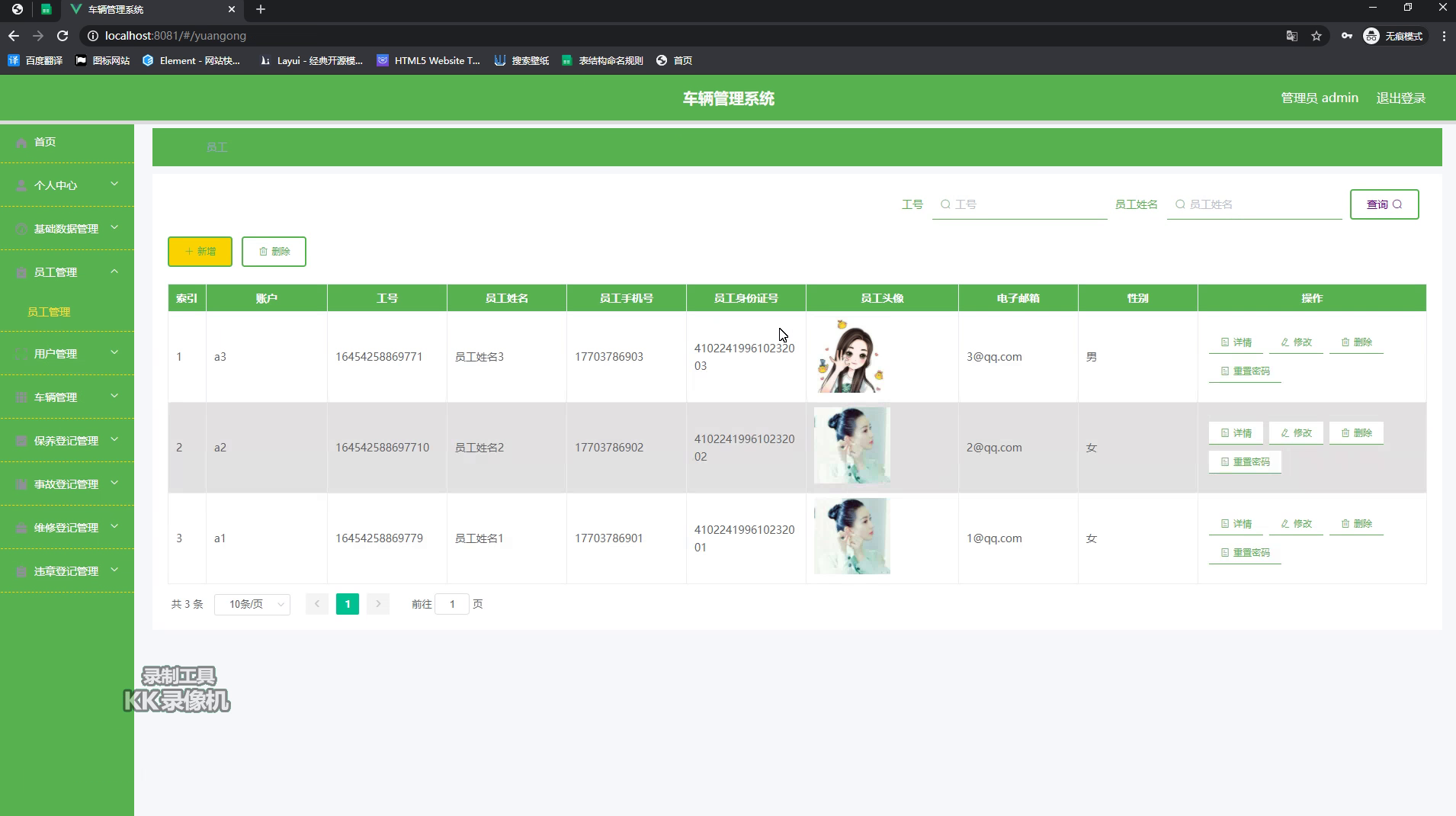Expand the 事故登记管理 sidebar menu
The height and width of the screenshot is (816, 1456).
tap(67, 484)
